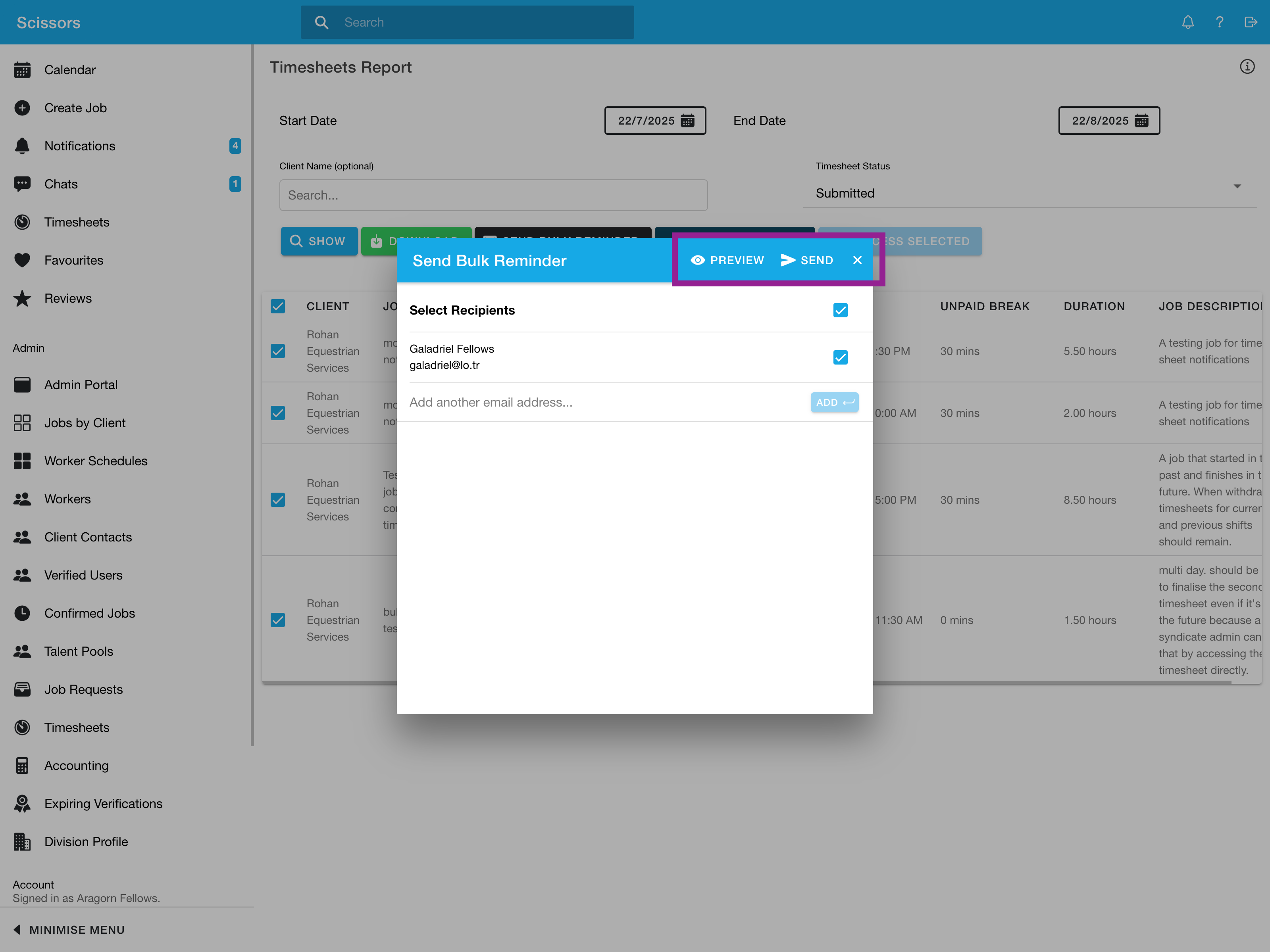Click the notifications bell icon in header
Image resolution: width=1270 pixels, height=952 pixels.
1187,22
